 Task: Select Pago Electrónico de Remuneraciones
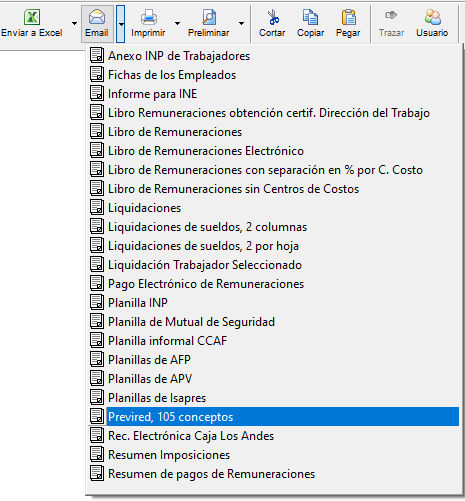(273, 284)
